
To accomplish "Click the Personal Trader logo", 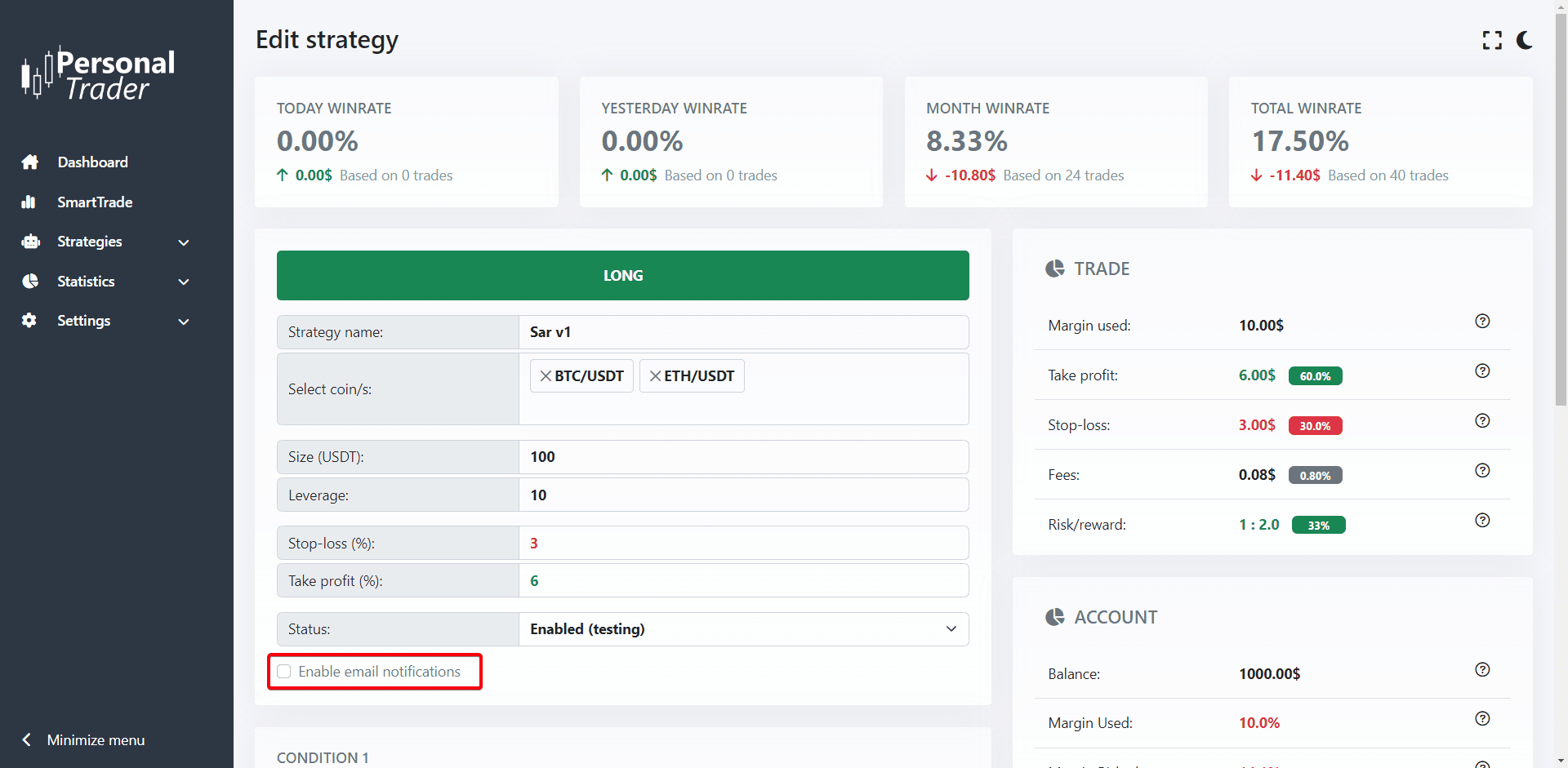I will click(98, 74).
